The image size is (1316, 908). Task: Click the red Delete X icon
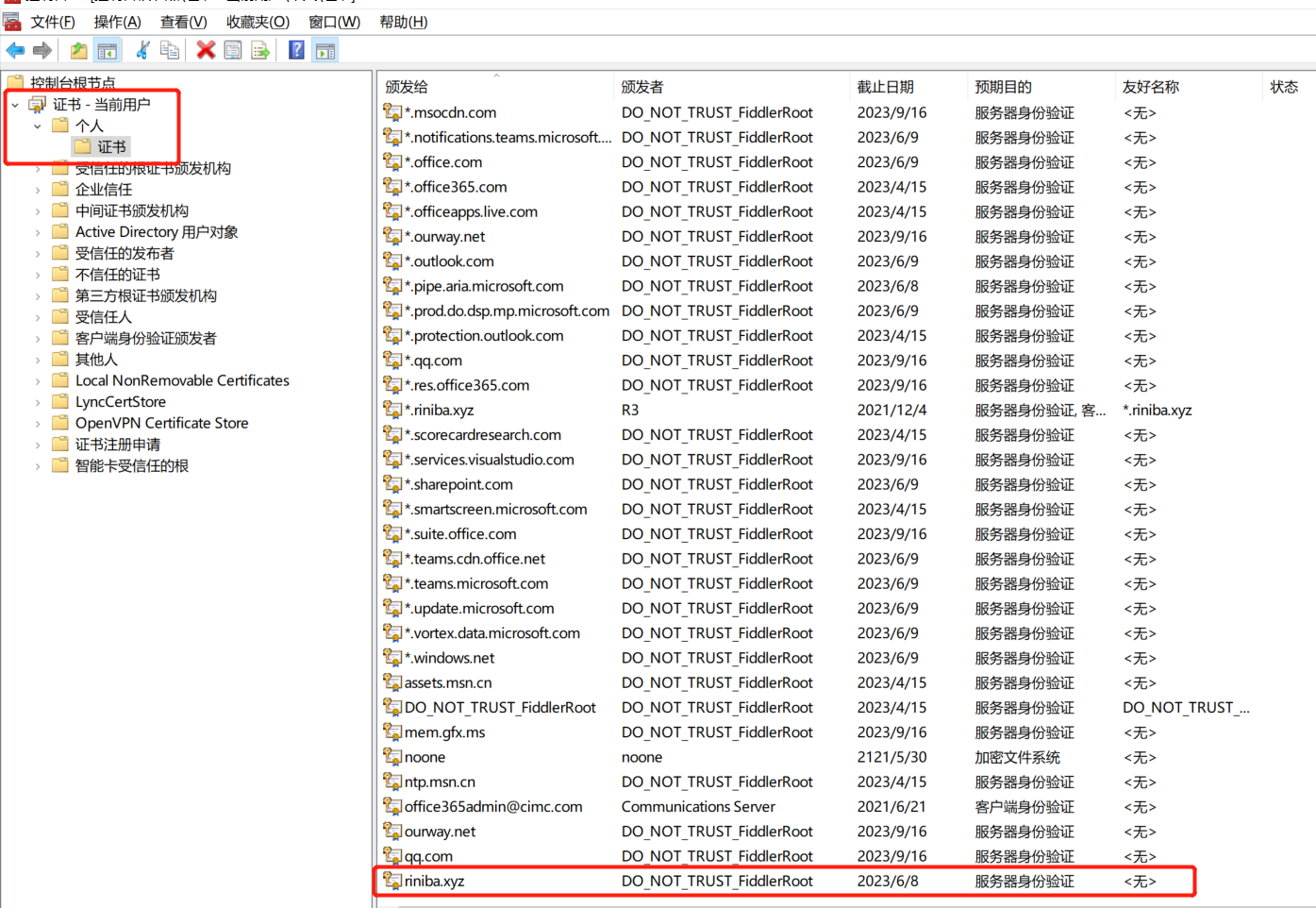pyautogui.click(x=205, y=50)
